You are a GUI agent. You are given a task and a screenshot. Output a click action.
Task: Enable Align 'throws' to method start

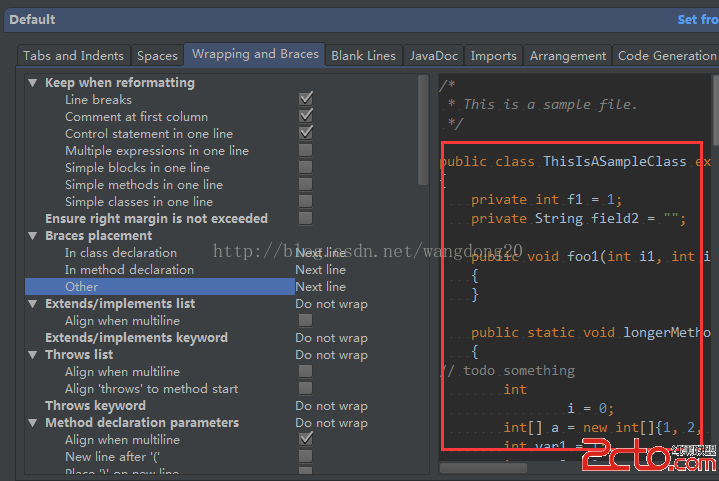click(306, 388)
